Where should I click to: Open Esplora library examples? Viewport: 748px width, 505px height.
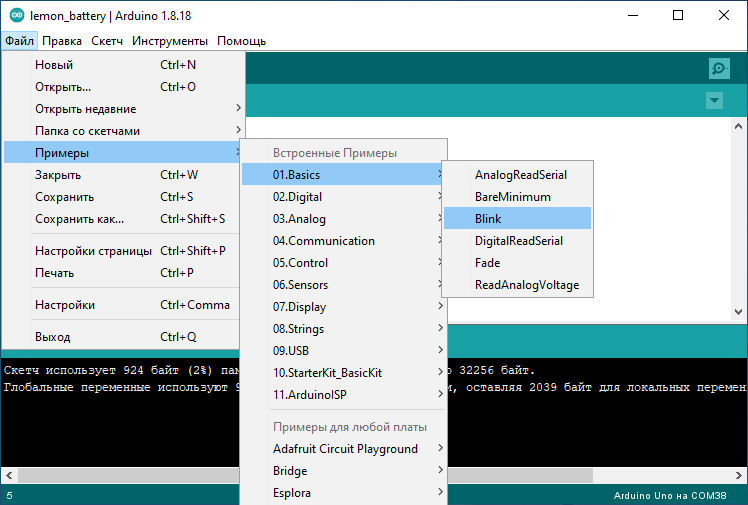(x=343, y=492)
